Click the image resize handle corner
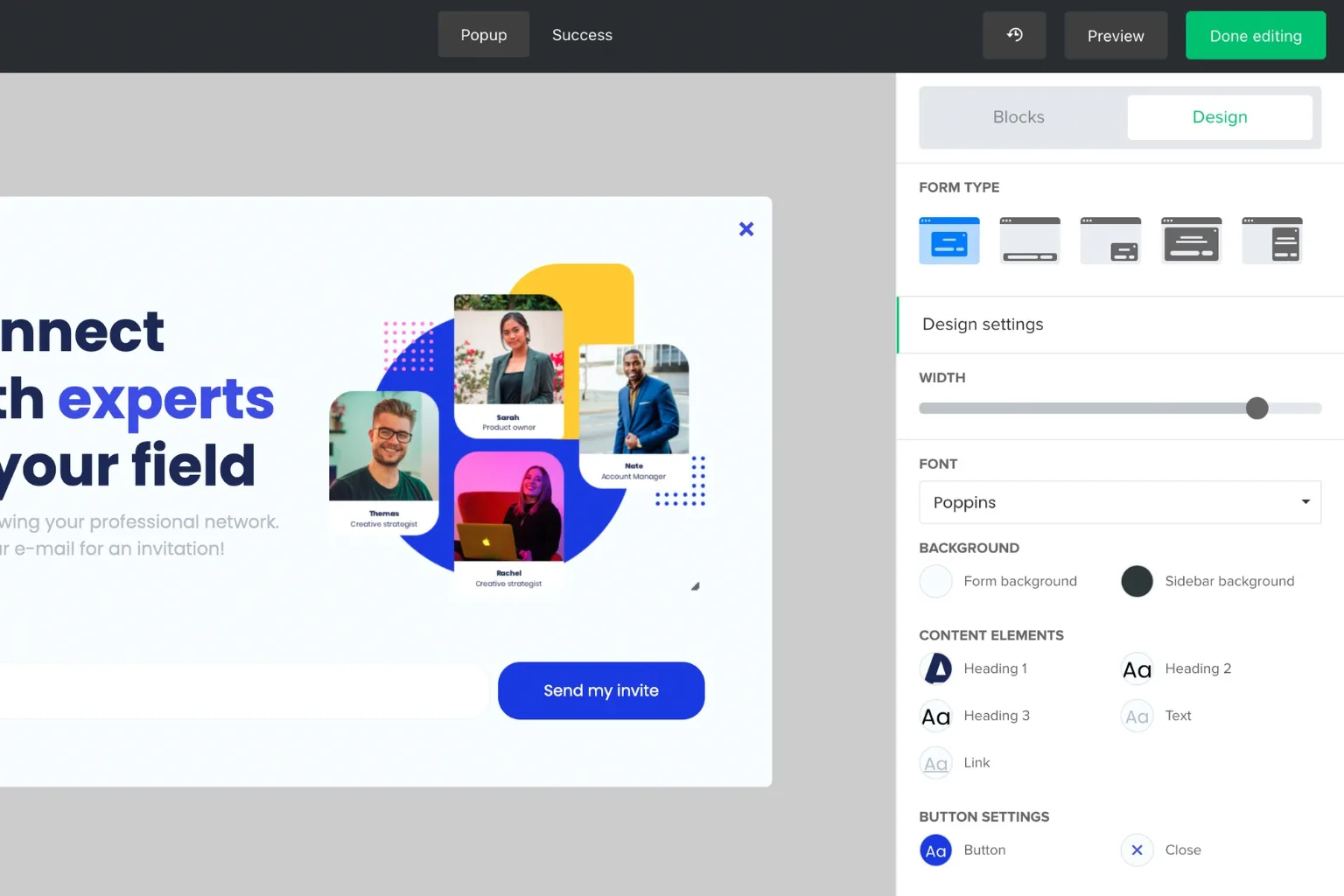The width and height of the screenshot is (1344, 896). [x=696, y=586]
